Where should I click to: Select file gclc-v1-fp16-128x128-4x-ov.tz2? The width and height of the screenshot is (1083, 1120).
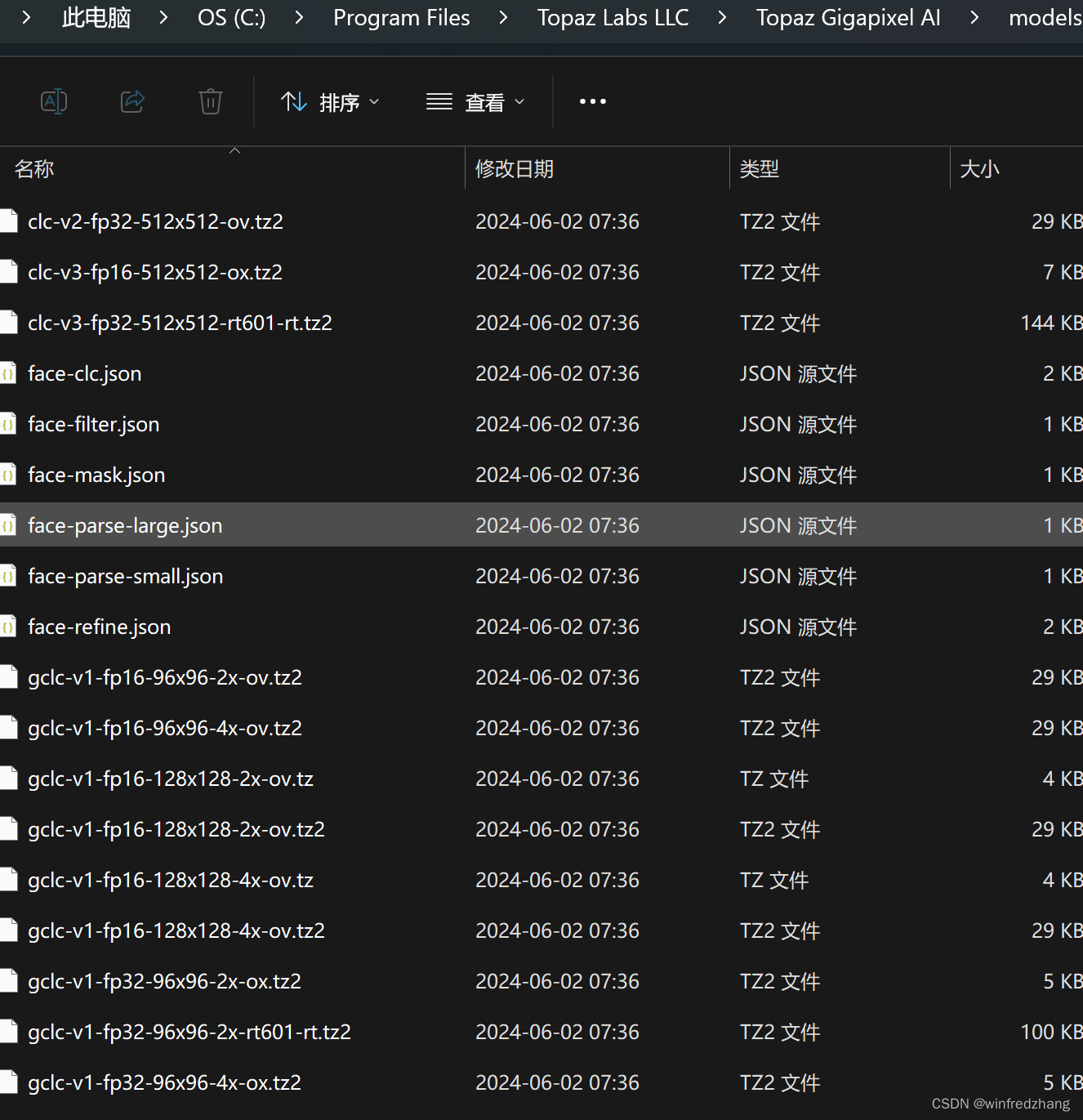pos(541,930)
